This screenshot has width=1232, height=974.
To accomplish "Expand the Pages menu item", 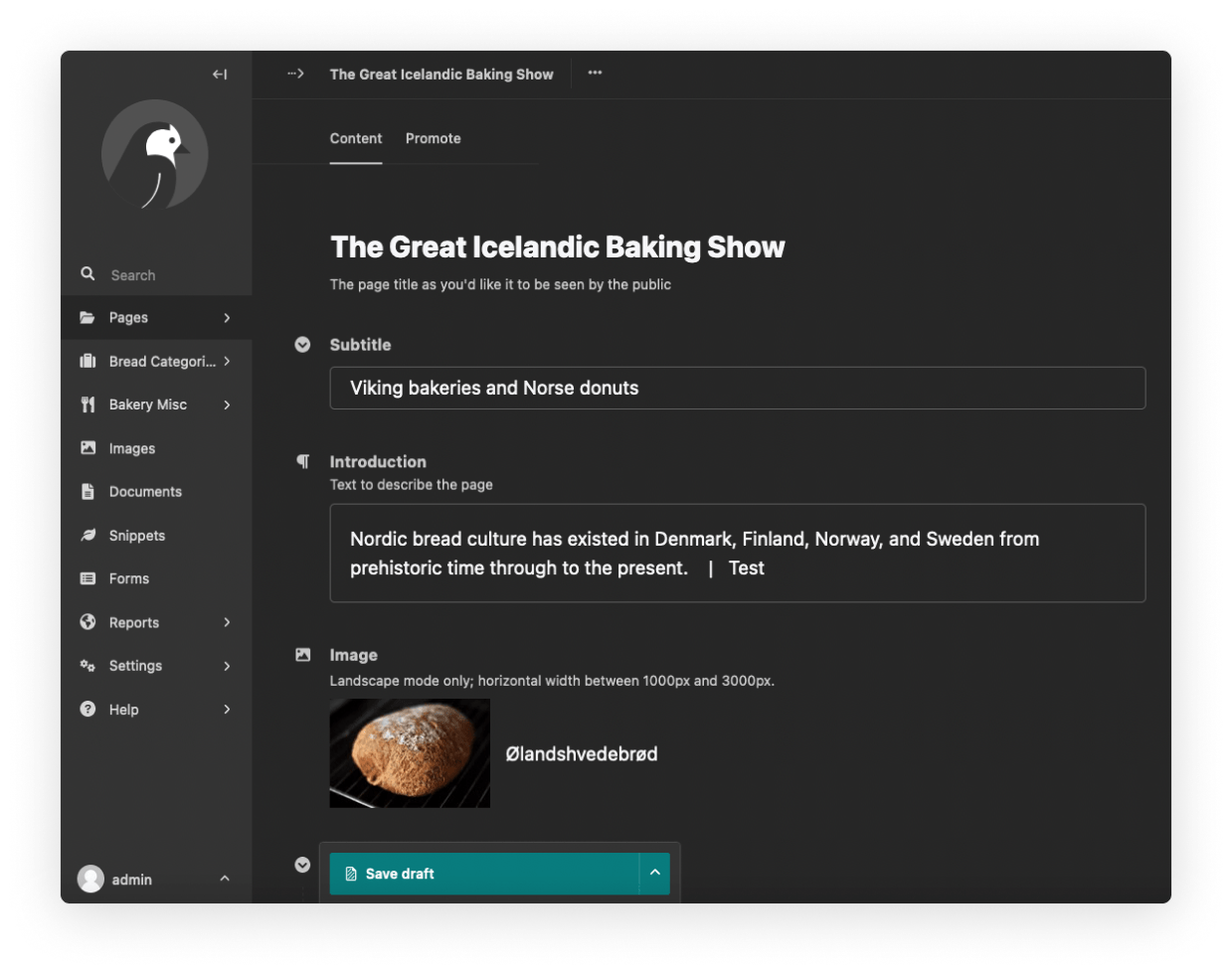I will point(129,317).
